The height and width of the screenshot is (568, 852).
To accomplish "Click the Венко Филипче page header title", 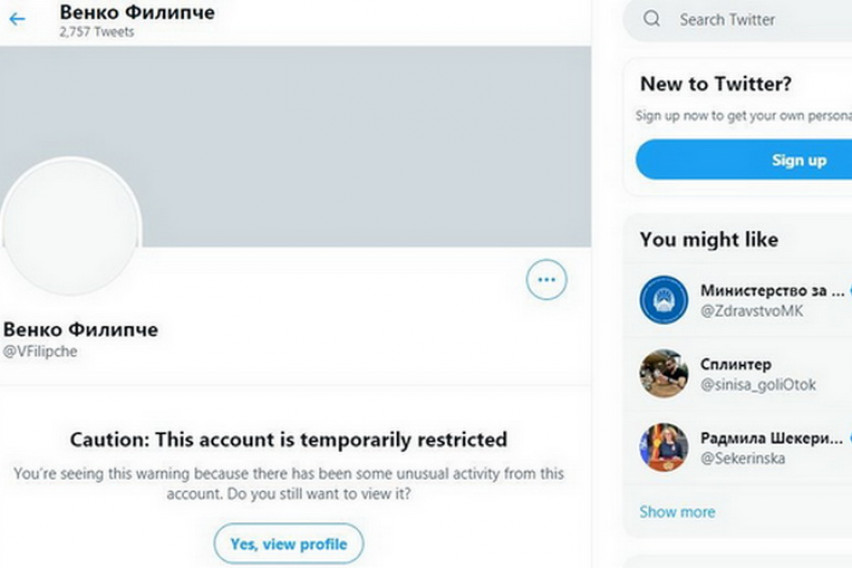I will coord(137,12).
